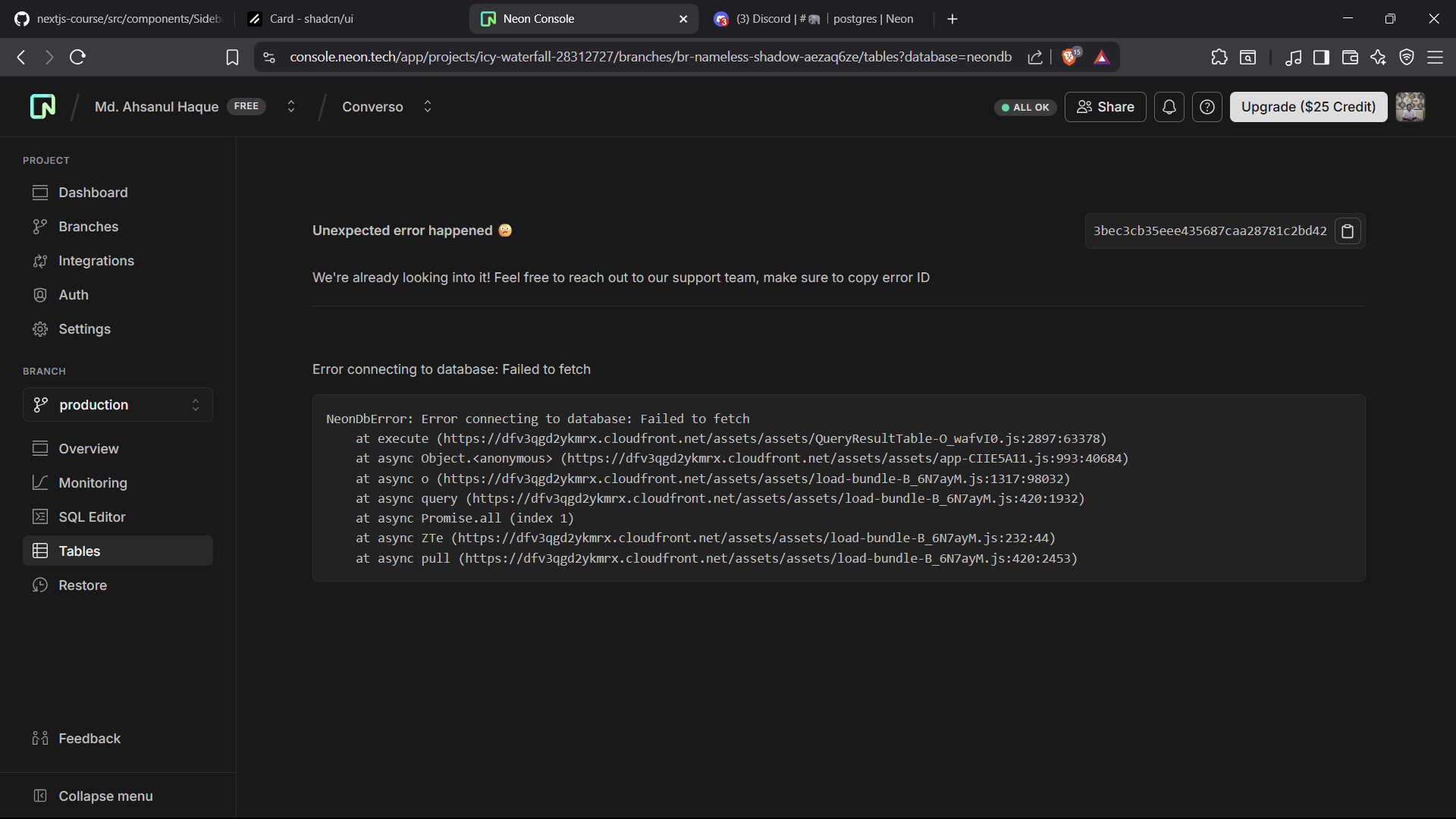1456x819 pixels.
Task: Open the Brave Wallet icon
Action: (1350, 57)
